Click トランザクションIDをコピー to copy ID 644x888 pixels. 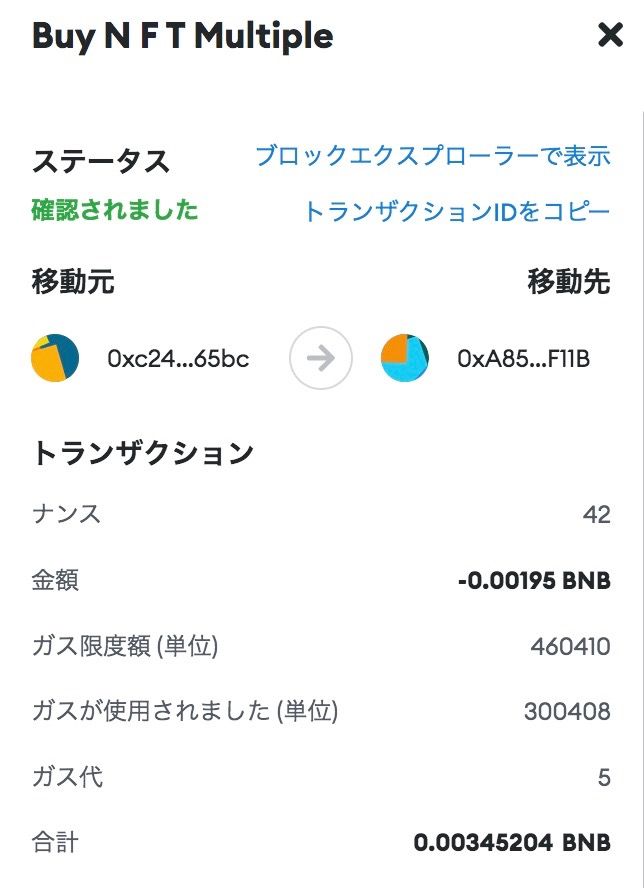pyautogui.click(x=456, y=212)
